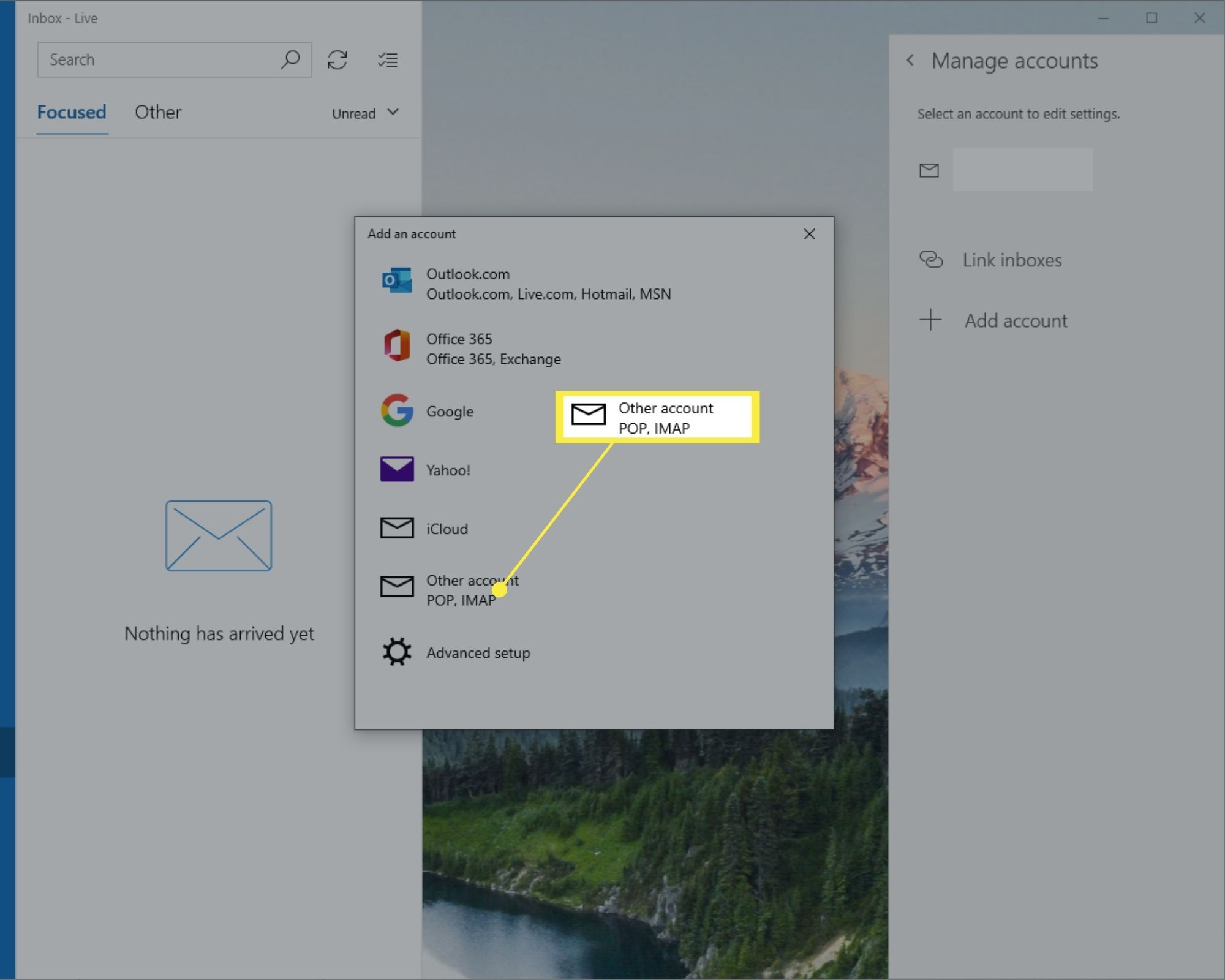Screen dimensions: 1225x980
Task: Switch to the Other inbox tab
Action: [157, 111]
